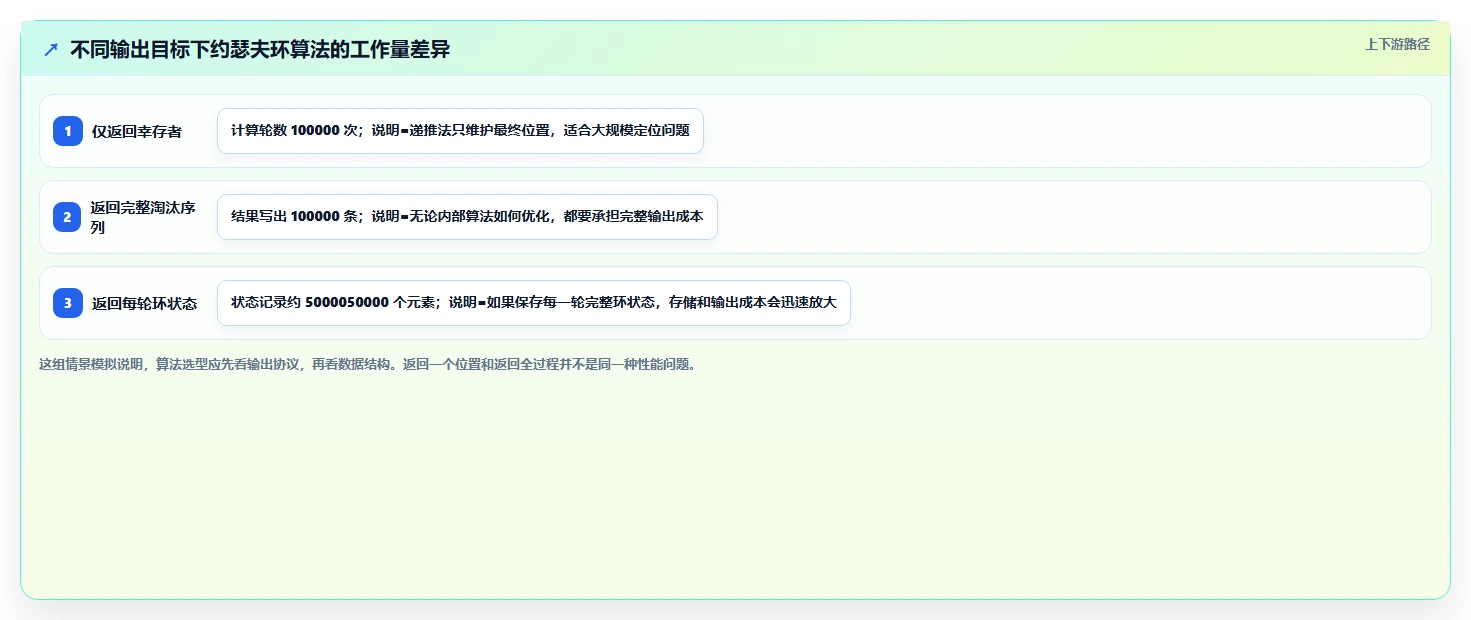Click the 返回完整淘汰序列 row label
The width and height of the screenshot is (1471, 620).
click(143, 217)
